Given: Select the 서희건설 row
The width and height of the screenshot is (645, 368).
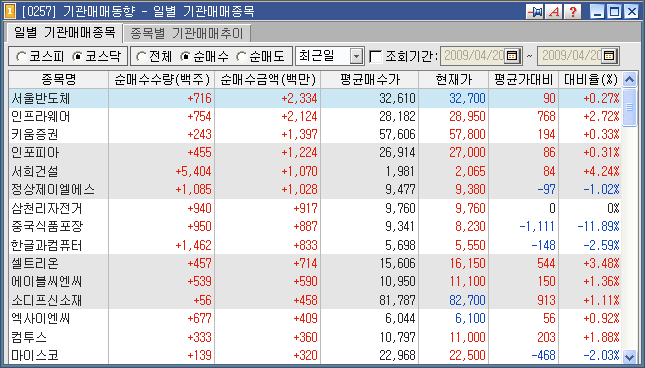Looking at the screenshot, I should 315,171.
